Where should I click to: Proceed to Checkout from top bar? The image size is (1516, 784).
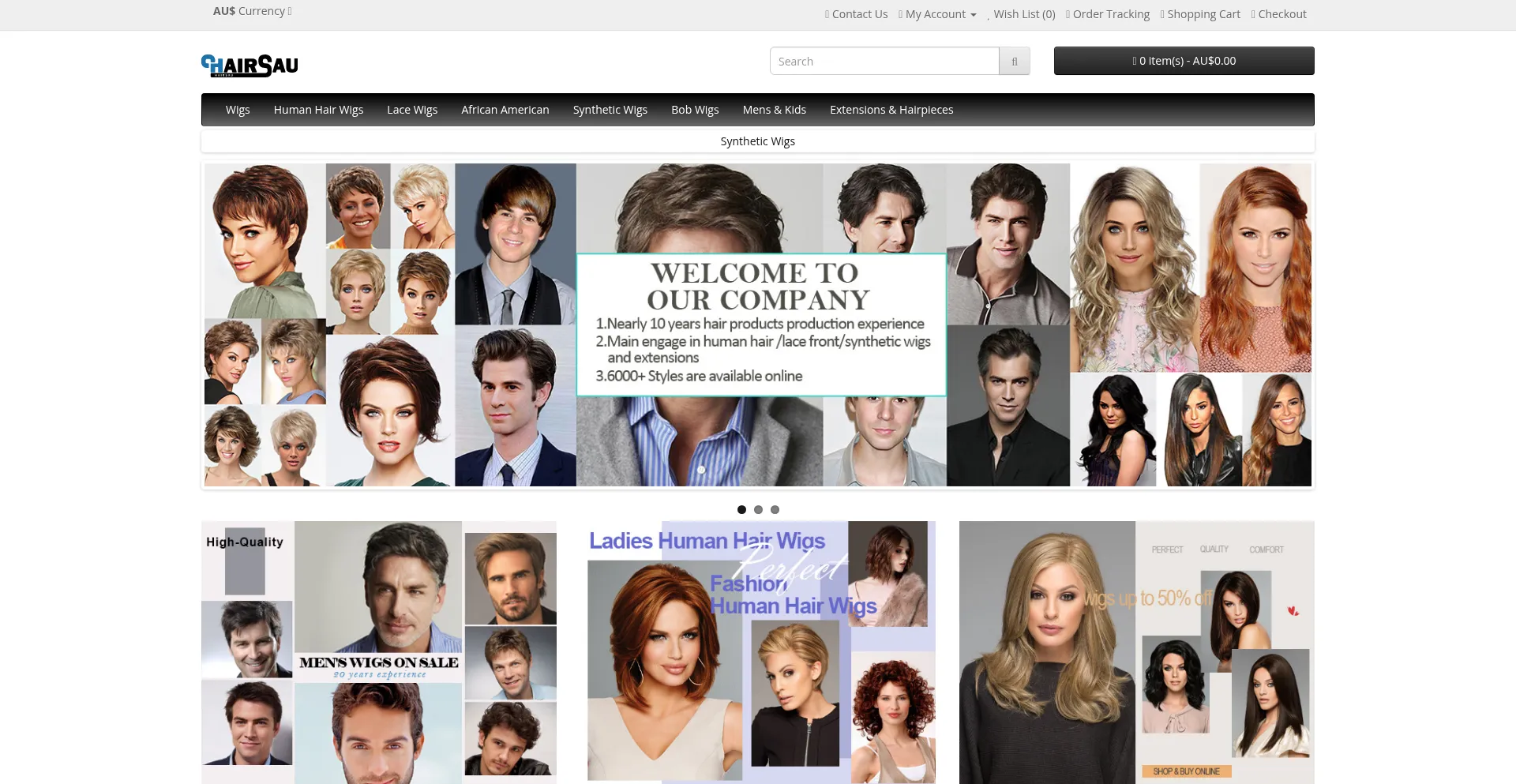[x=1278, y=14]
